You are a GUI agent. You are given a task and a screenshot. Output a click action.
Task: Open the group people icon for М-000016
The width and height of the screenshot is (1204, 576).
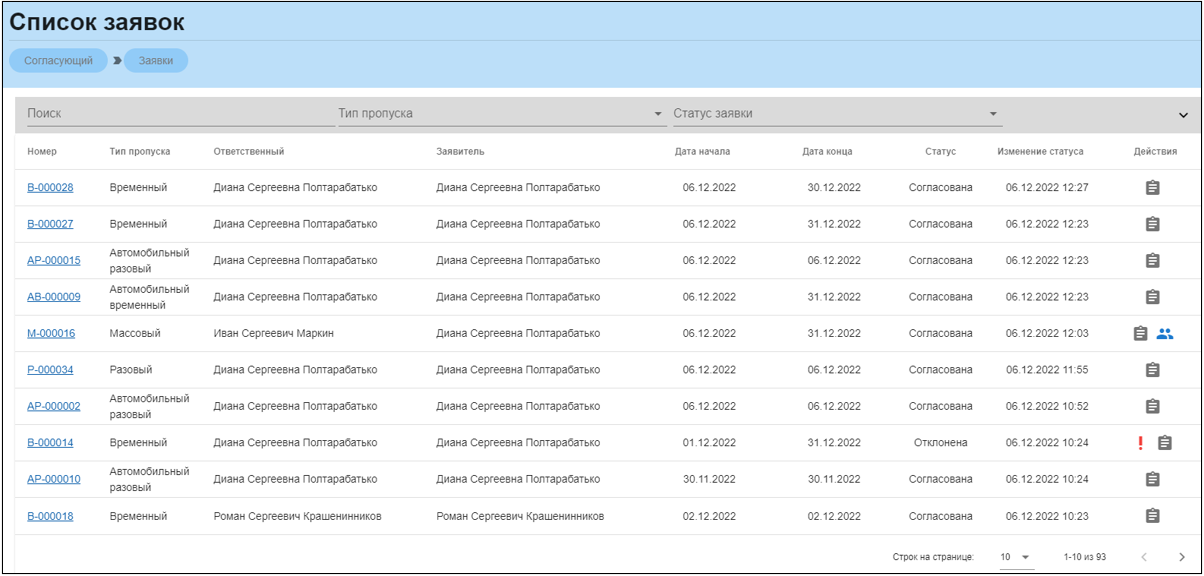tap(1164, 334)
